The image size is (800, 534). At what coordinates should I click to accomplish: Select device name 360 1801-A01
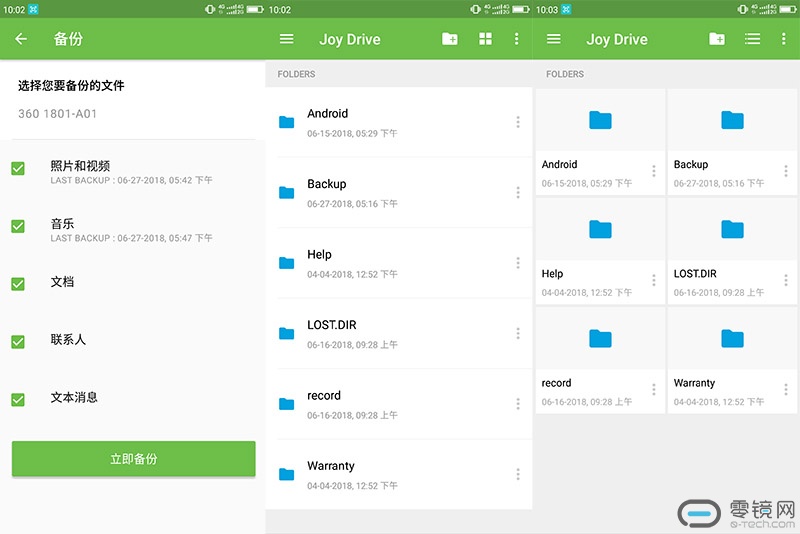[x=58, y=114]
